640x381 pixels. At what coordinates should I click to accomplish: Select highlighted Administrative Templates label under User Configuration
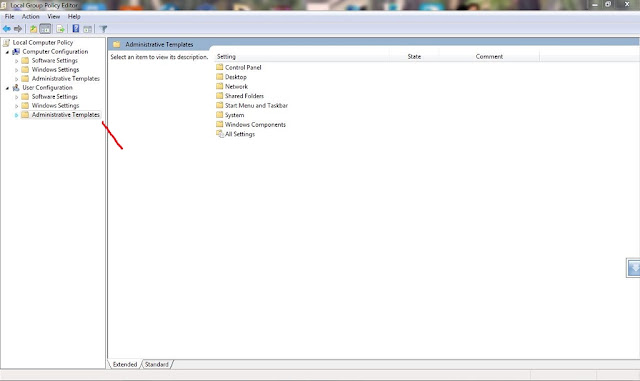(x=66, y=115)
